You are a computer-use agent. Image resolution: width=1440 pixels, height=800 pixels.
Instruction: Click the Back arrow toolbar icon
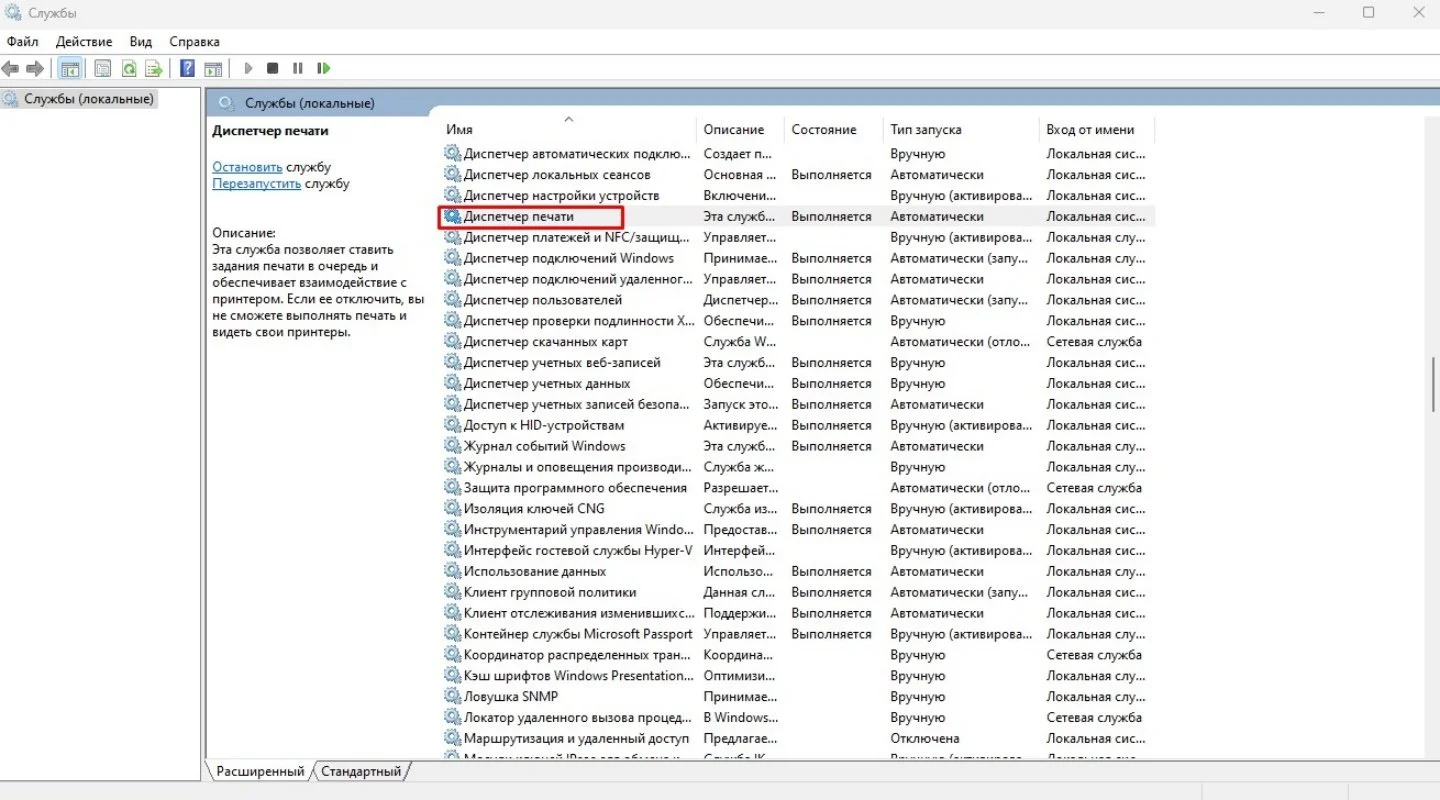(x=11, y=68)
